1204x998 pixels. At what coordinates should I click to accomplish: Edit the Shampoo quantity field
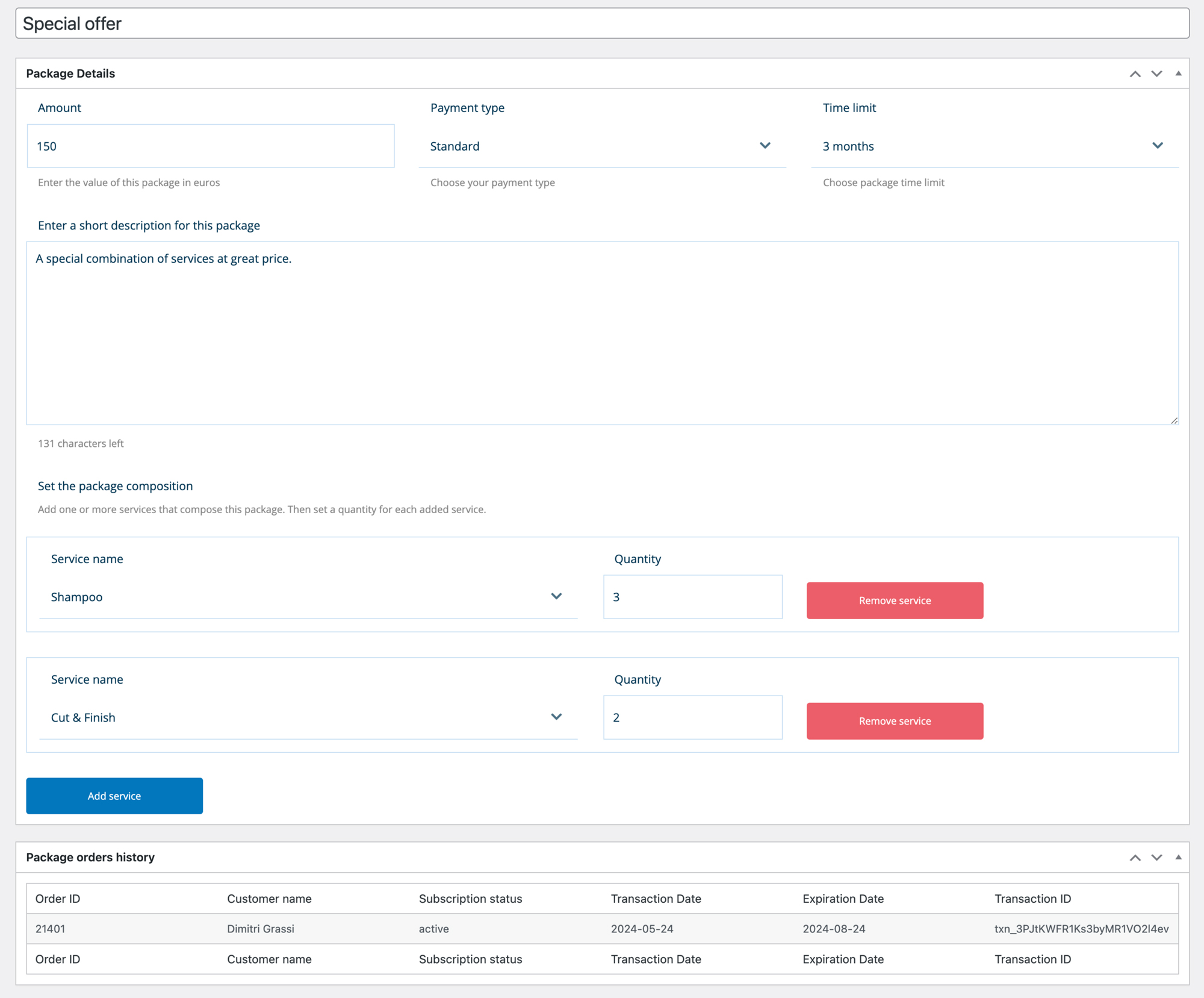click(x=692, y=597)
